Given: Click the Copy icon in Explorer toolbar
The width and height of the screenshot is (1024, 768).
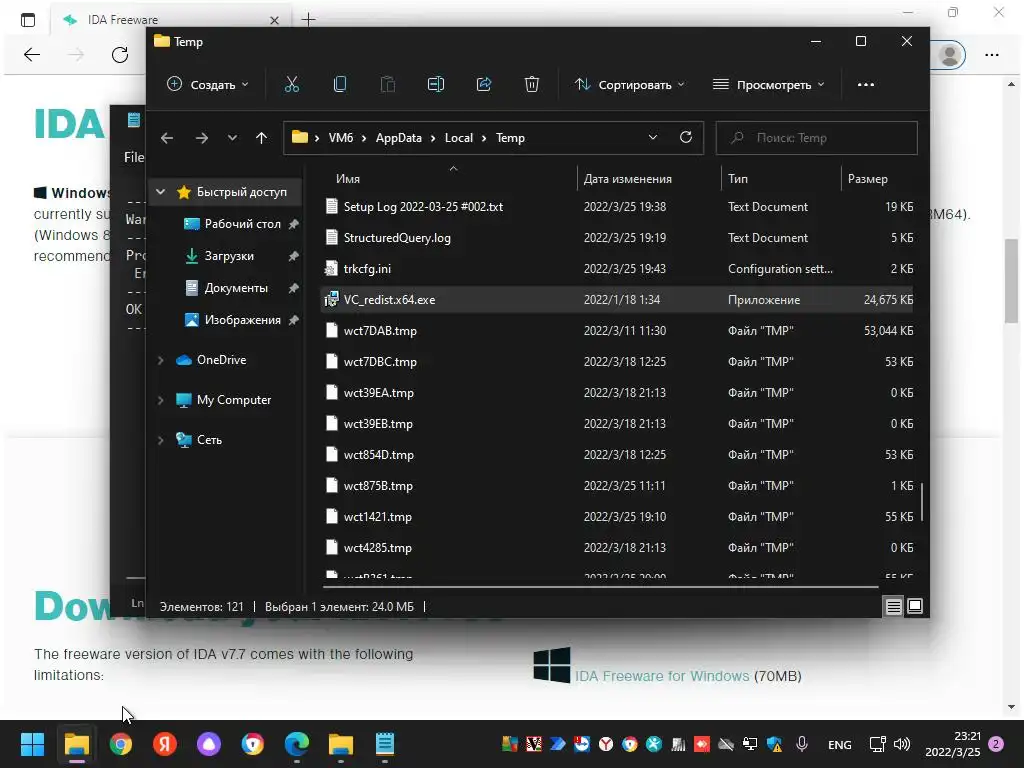Looking at the screenshot, I should coord(340,84).
